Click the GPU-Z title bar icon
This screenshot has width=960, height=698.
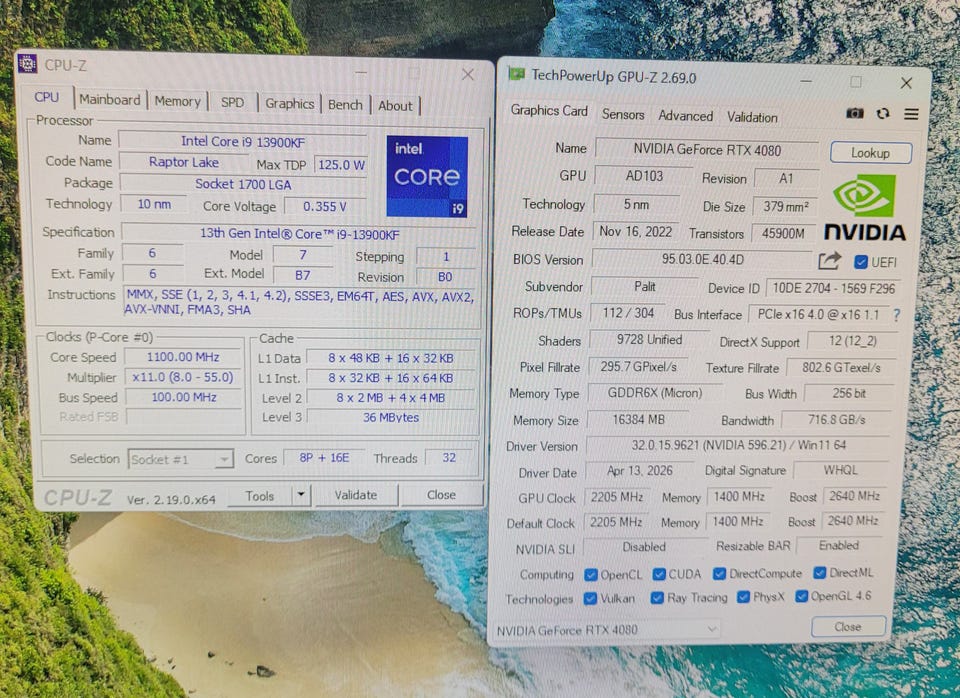coord(516,75)
